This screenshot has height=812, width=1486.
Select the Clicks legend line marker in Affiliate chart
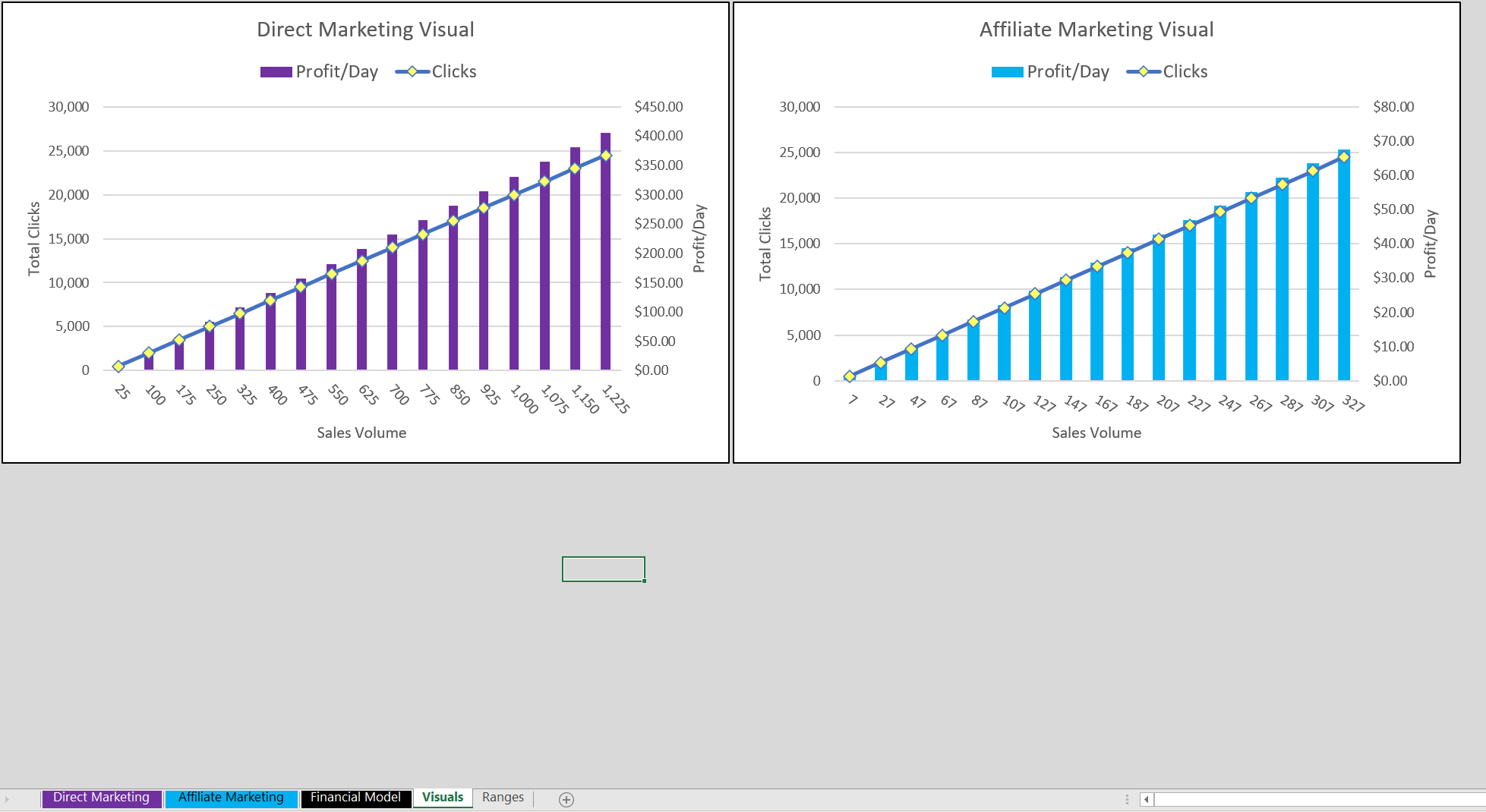(1143, 71)
